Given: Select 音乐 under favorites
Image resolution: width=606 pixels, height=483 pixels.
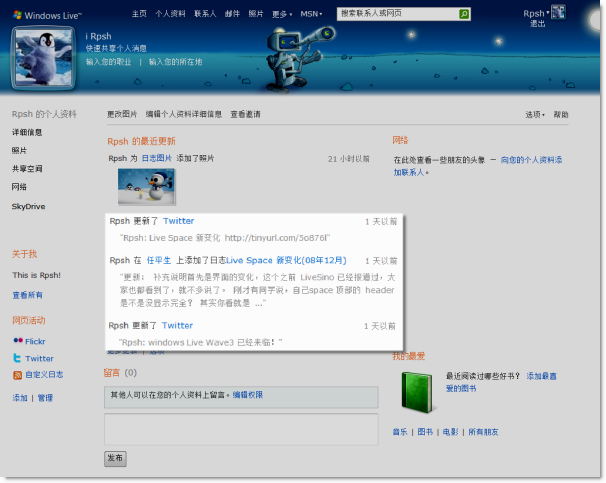Looking at the screenshot, I should [400, 432].
